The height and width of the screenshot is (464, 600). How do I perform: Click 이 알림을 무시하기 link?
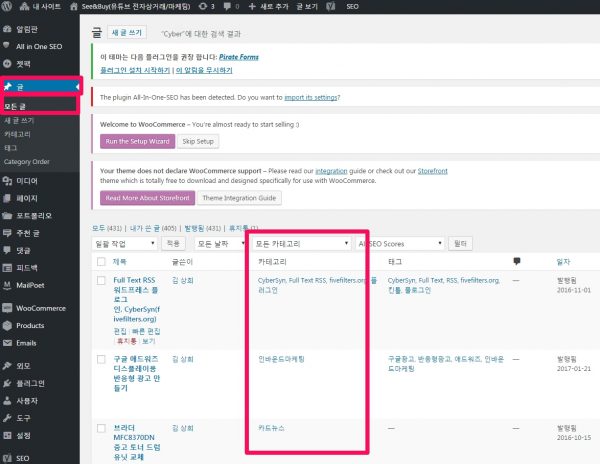[204, 70]
